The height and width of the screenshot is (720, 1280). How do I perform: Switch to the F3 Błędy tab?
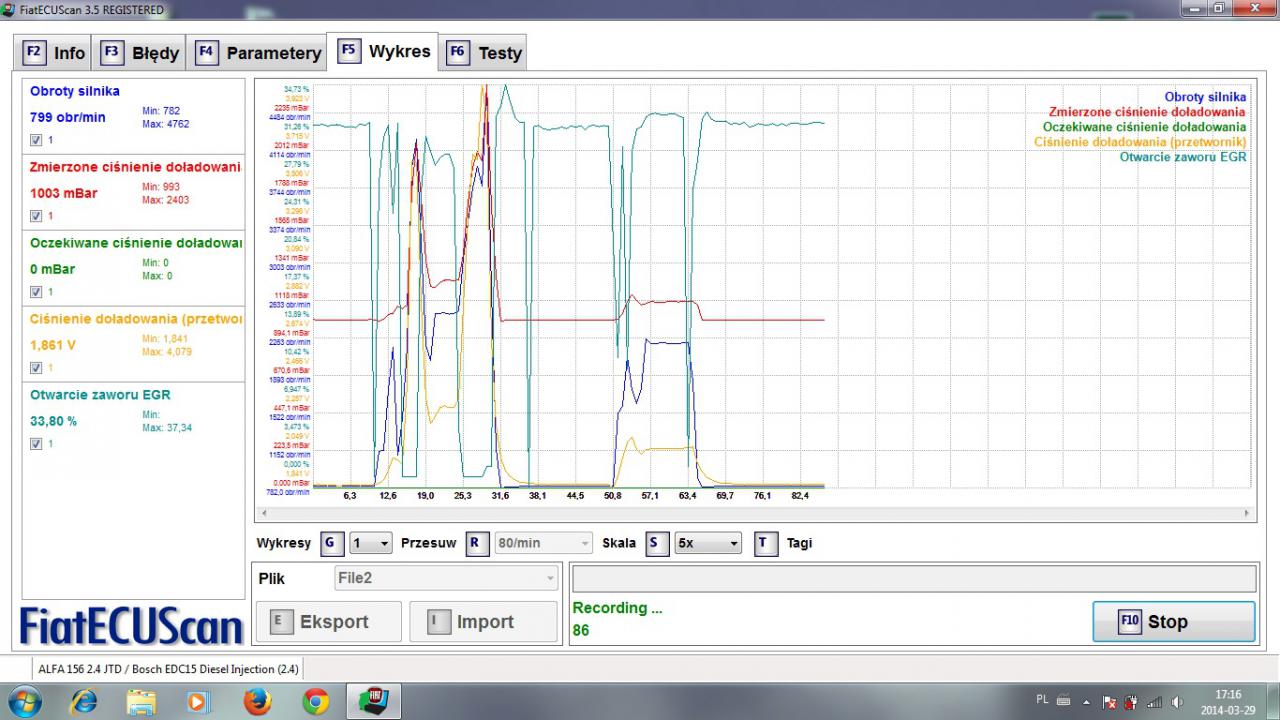click(141, 52)
